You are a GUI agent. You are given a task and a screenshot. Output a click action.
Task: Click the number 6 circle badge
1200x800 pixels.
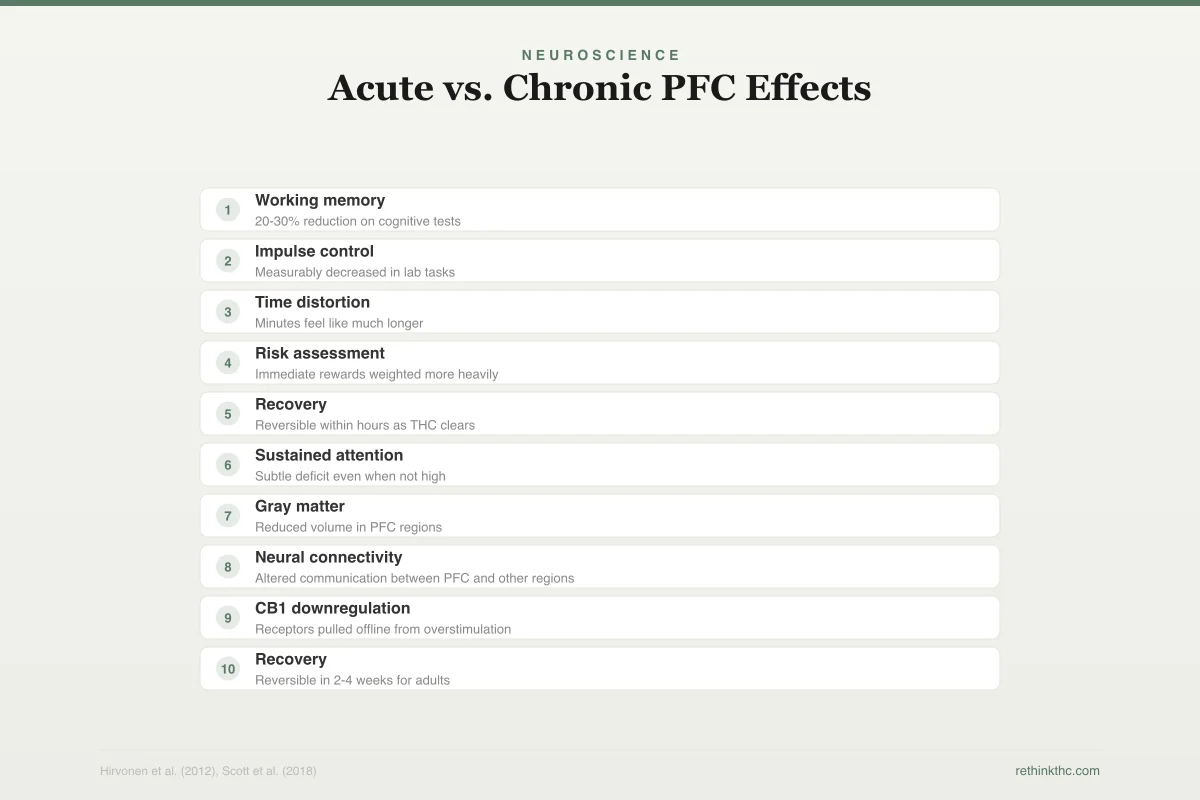click(x=228, y=465)
